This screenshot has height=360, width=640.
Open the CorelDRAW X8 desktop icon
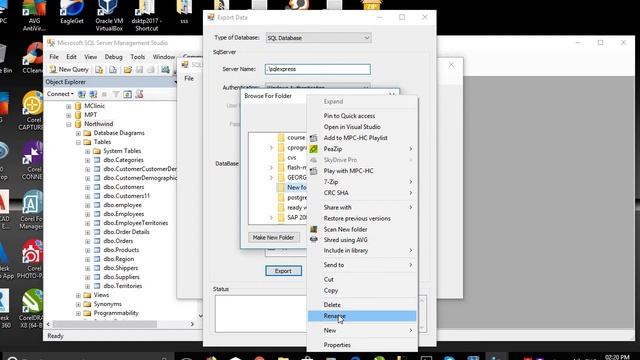(x=32, y=309)
